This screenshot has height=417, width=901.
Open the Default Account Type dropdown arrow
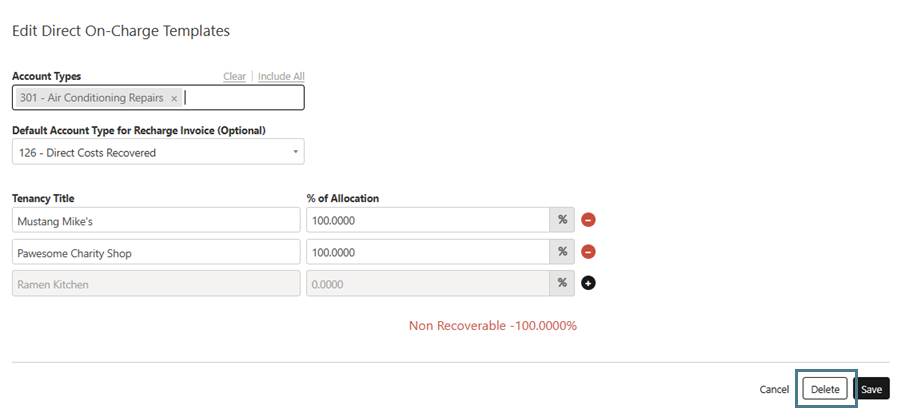(295, 152)
